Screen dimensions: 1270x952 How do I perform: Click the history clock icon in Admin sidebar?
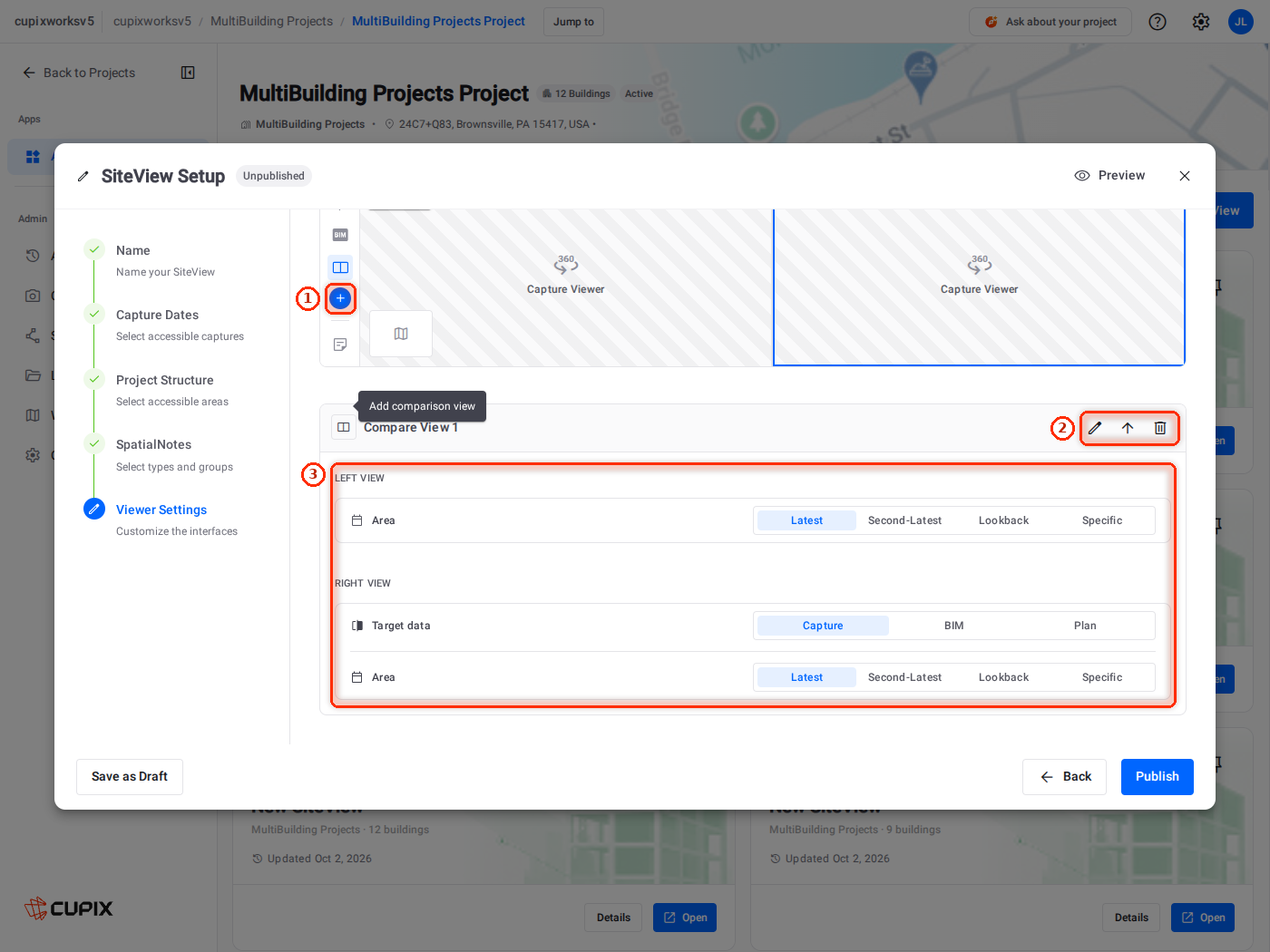pyautogui.click(x=33, y=256)
